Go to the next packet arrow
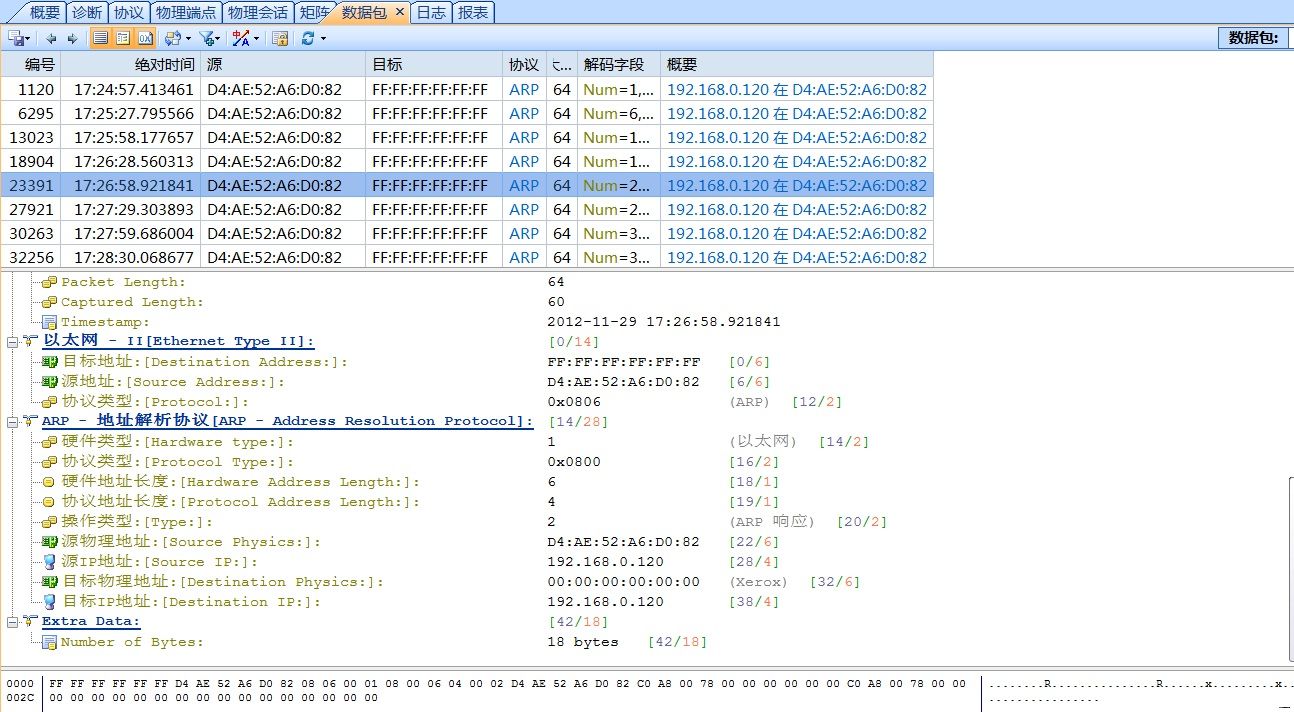This screenshot has height=712, width=1294. point(72,38)
